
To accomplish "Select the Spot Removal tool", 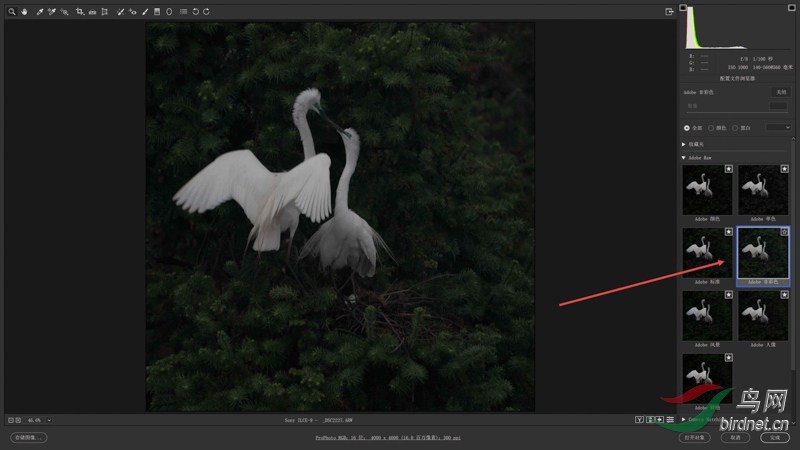I will coord(120,11).
